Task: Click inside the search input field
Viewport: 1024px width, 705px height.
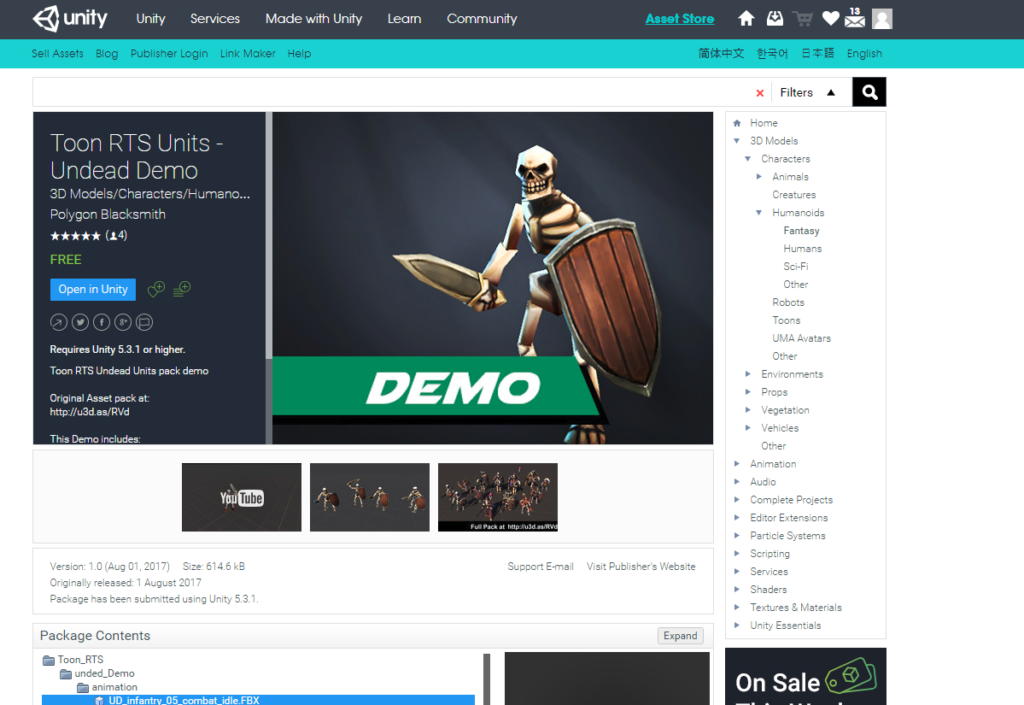Action: 392,92
